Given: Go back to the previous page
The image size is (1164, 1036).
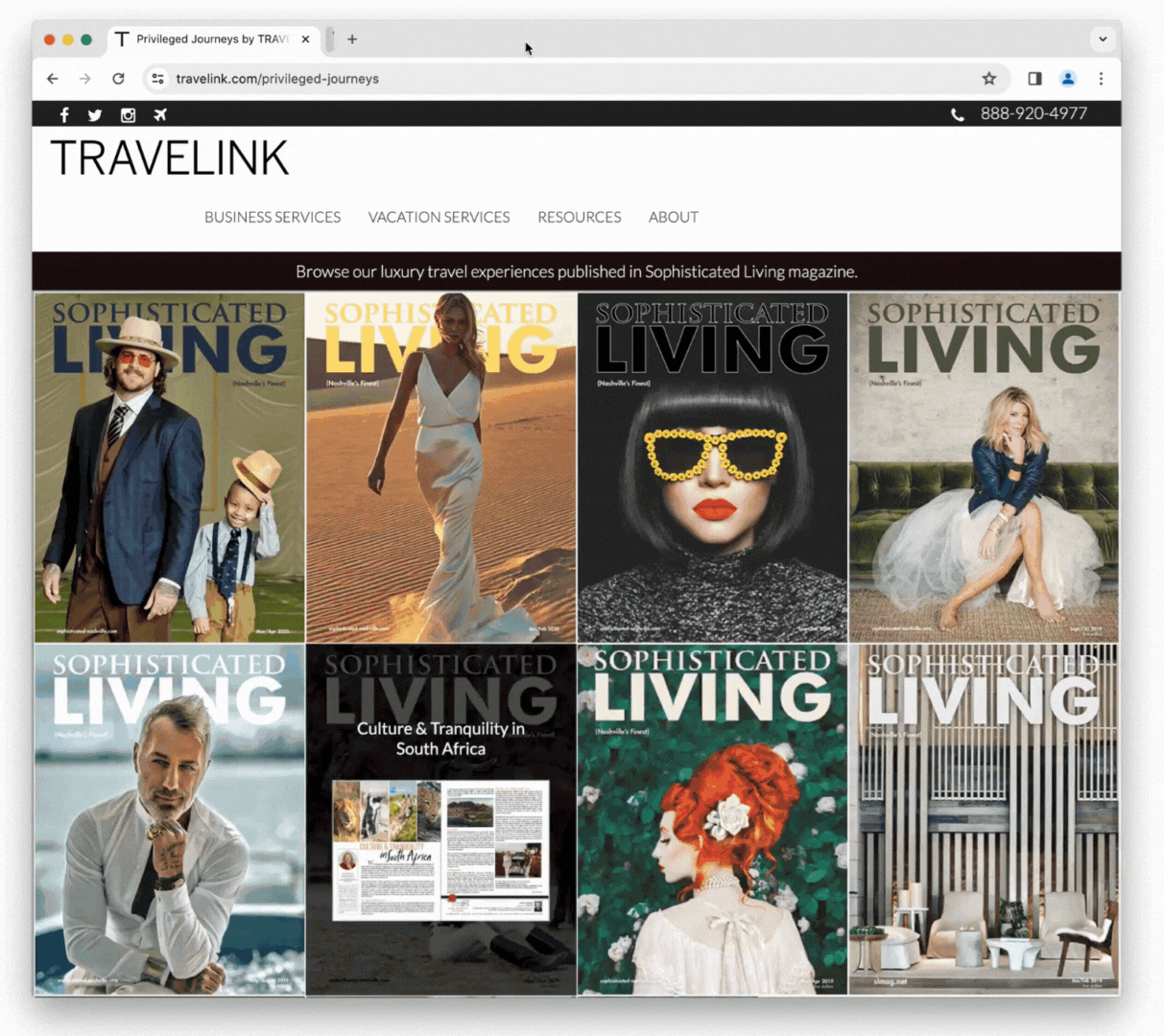Looking at the screenshot, I should point(53,79).
